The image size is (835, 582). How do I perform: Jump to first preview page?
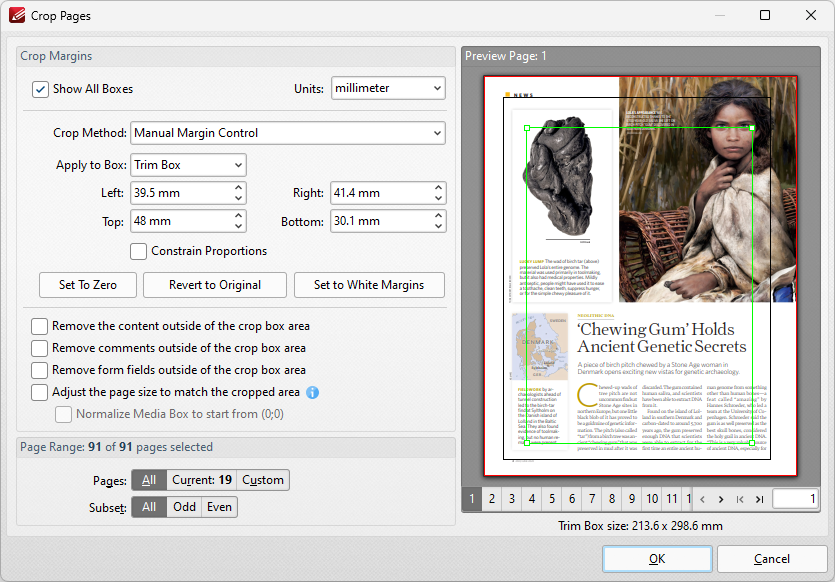click(740, 499)
